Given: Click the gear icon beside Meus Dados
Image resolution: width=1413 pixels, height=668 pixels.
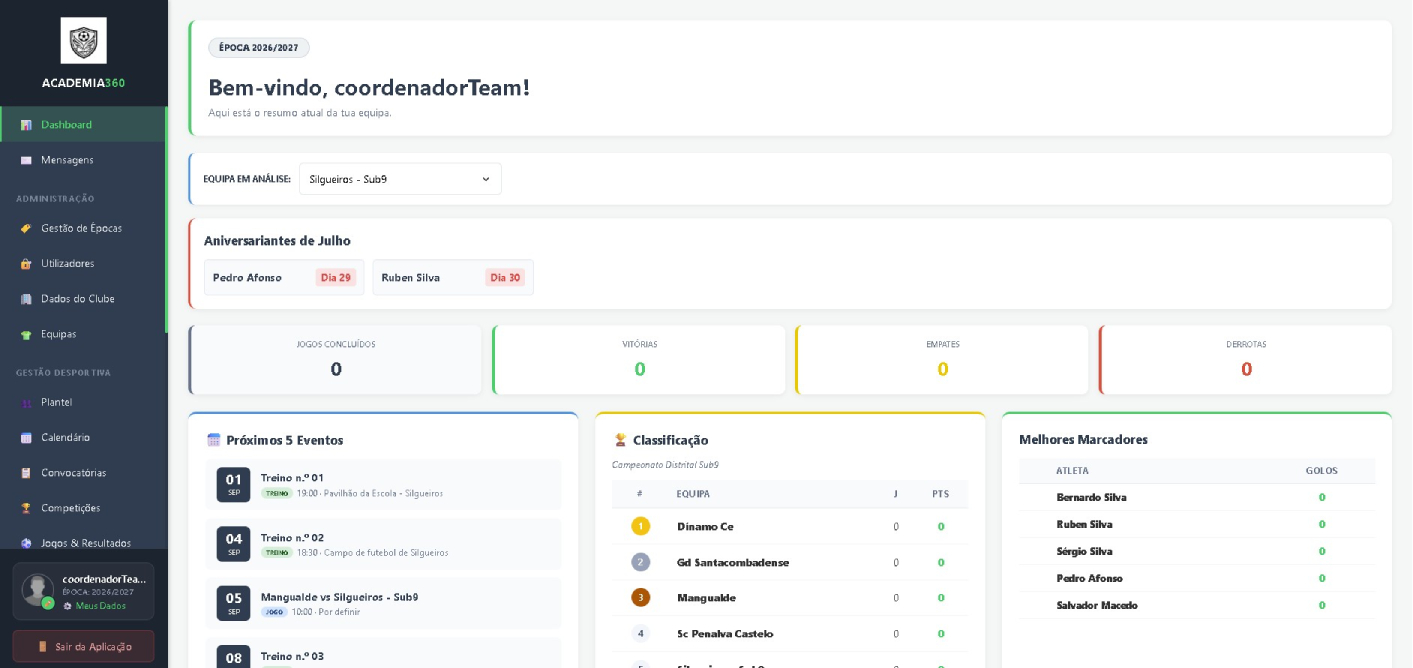Looking at the screenshot, I should 68,606.
